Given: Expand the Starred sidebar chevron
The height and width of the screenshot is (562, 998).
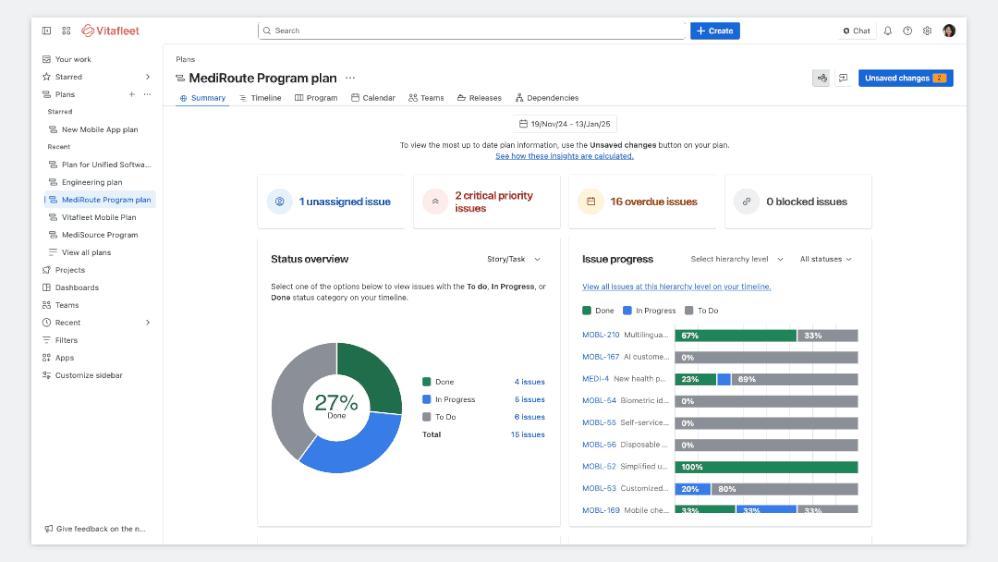Looking at the screenshot, I should click(148, 77).
